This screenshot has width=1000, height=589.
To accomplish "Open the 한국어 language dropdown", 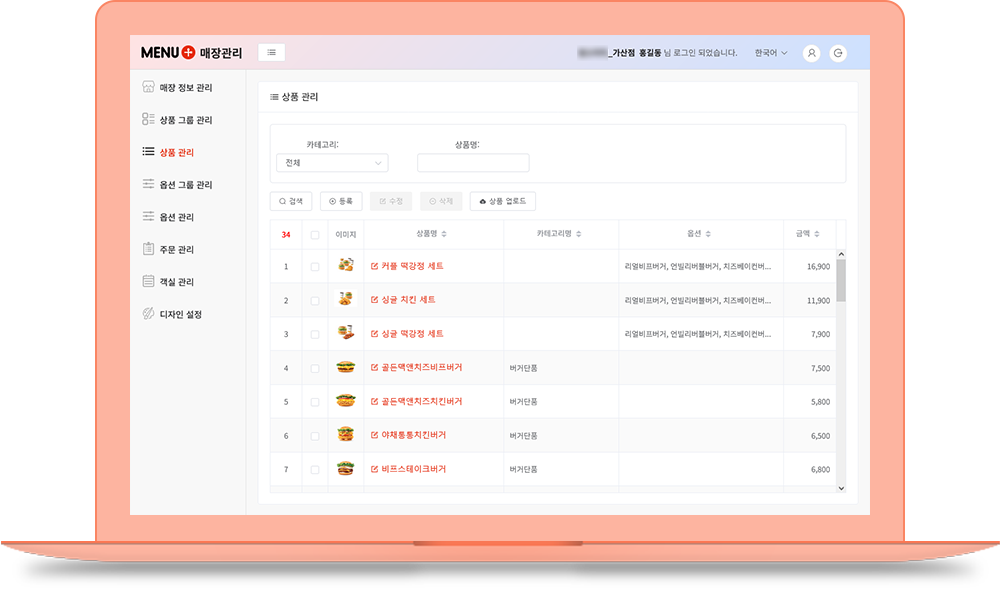I will click(x=771, y=52).
